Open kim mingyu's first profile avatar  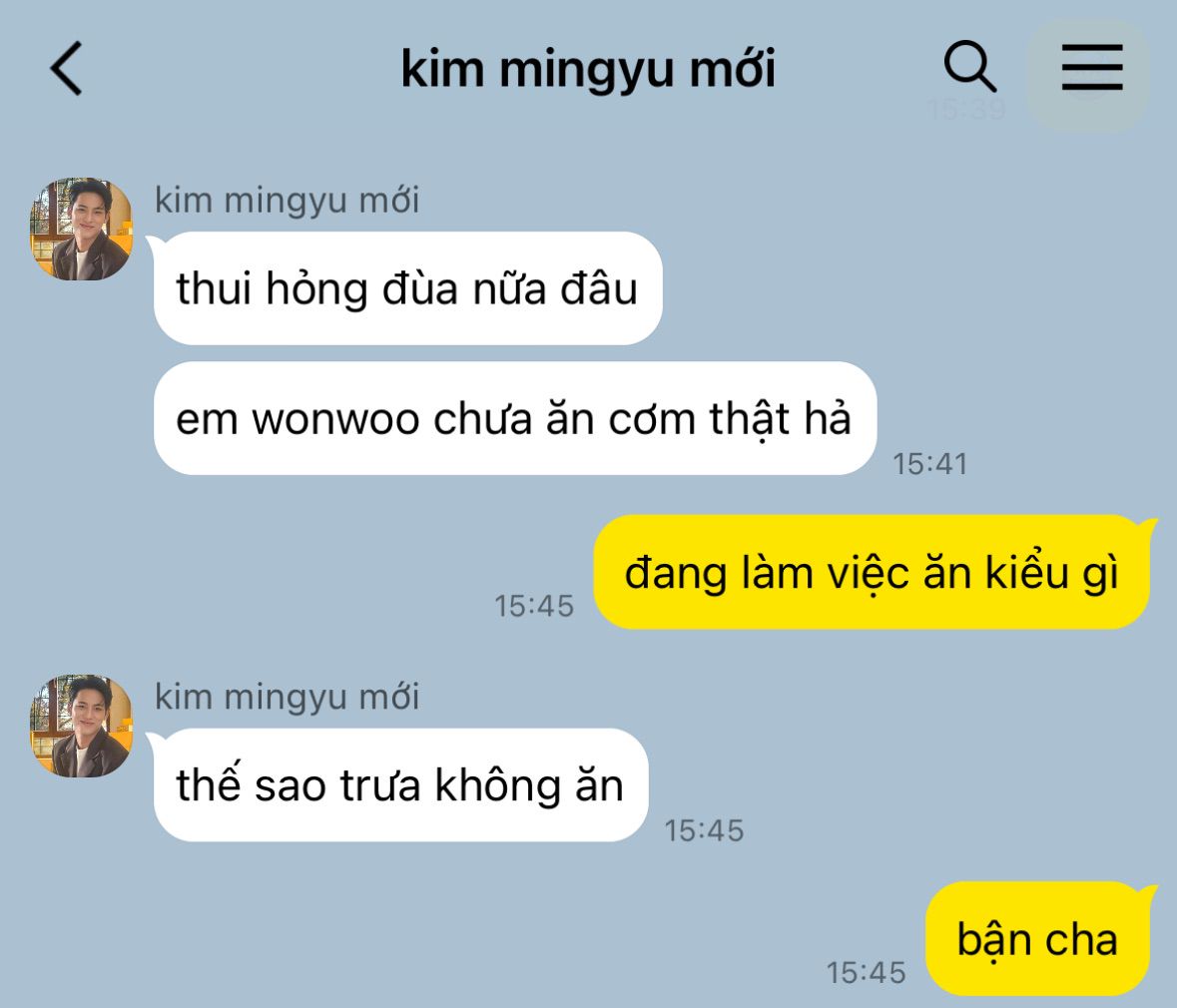pos(81,229)
